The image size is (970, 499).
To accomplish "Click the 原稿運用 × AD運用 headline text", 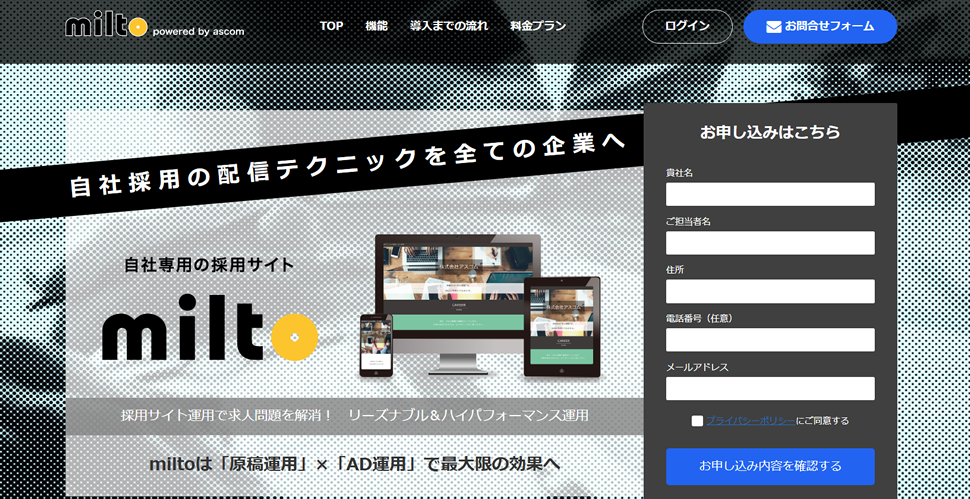I will coord(354,463).
